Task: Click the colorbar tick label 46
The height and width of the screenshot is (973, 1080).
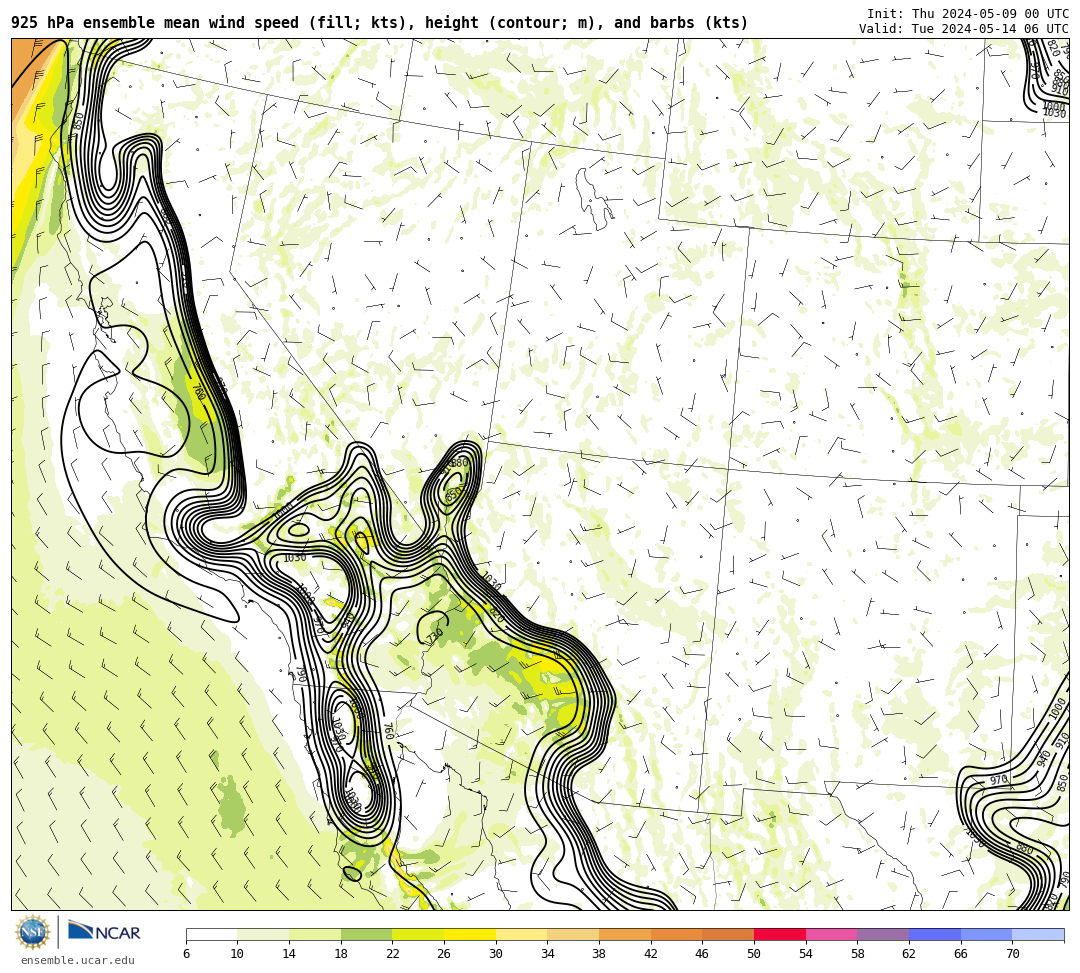Action: click(x=703, y=954)
